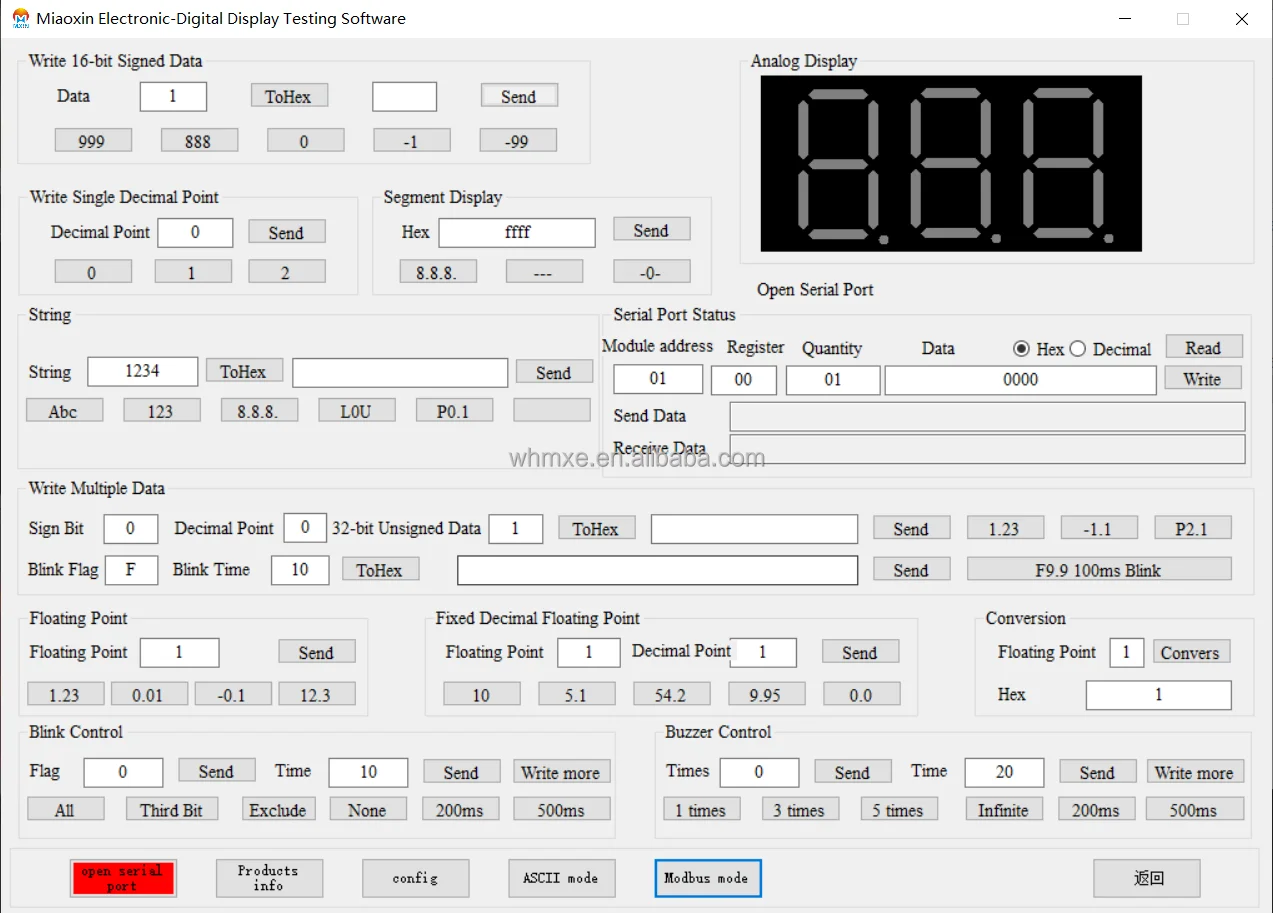Image resolution: width=1273 pixels, height=913 pixels.
Task: Click the Write button in Serial Port Status
Action: click(1202, 378)
